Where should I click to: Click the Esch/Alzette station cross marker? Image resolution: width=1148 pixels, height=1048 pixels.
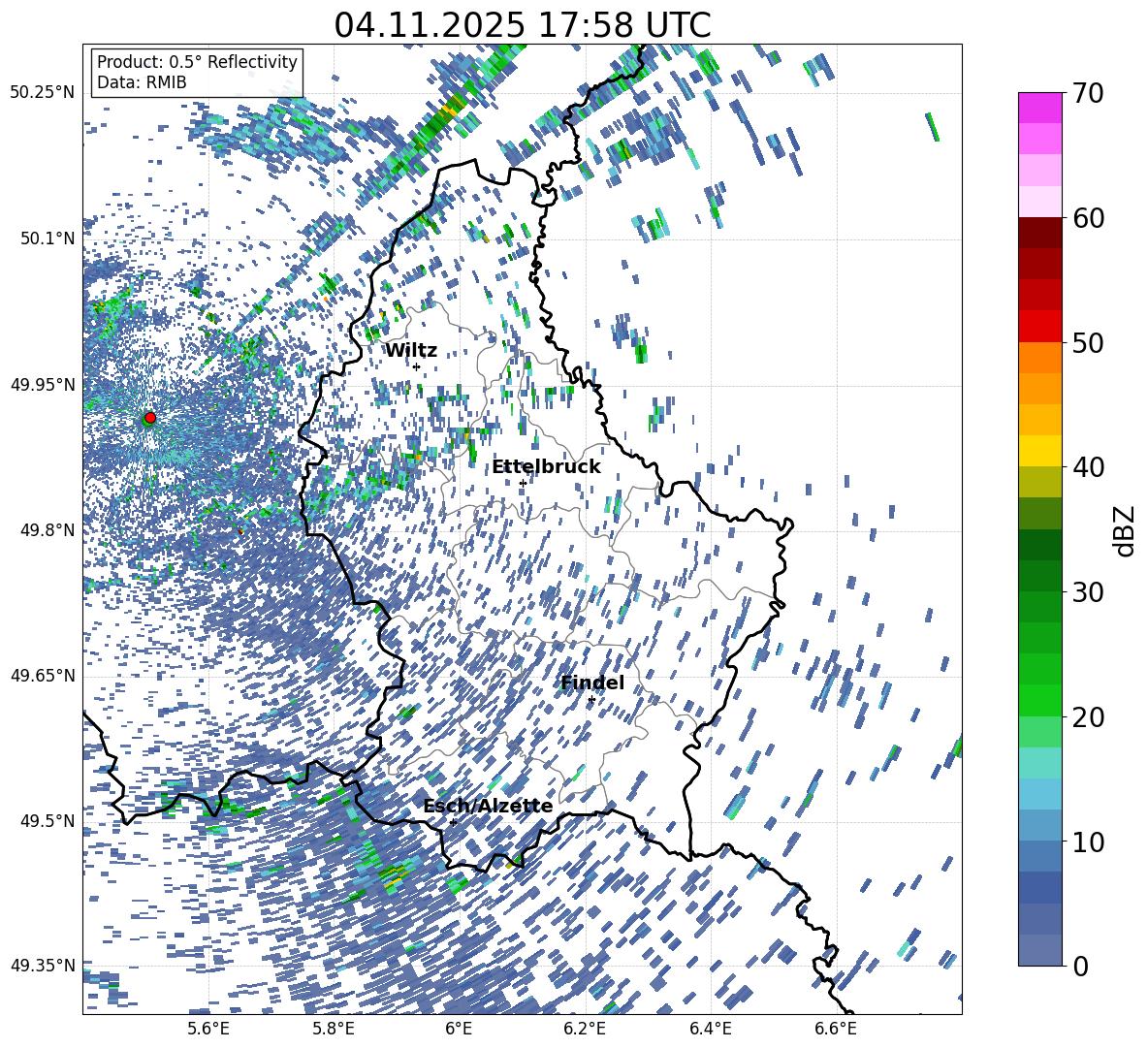click(453, 822)
